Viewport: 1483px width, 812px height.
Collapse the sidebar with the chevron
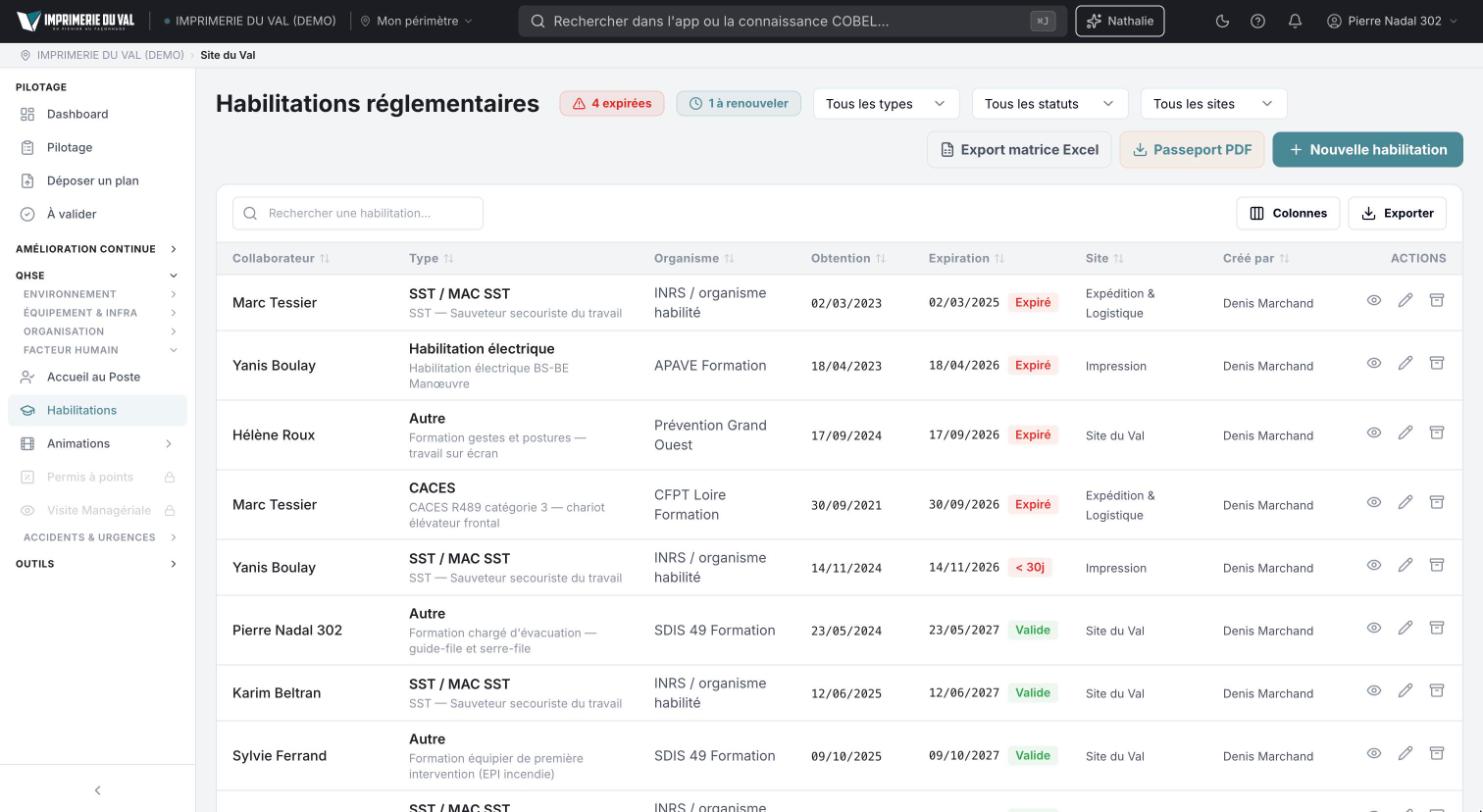click(x=97, y=790)
